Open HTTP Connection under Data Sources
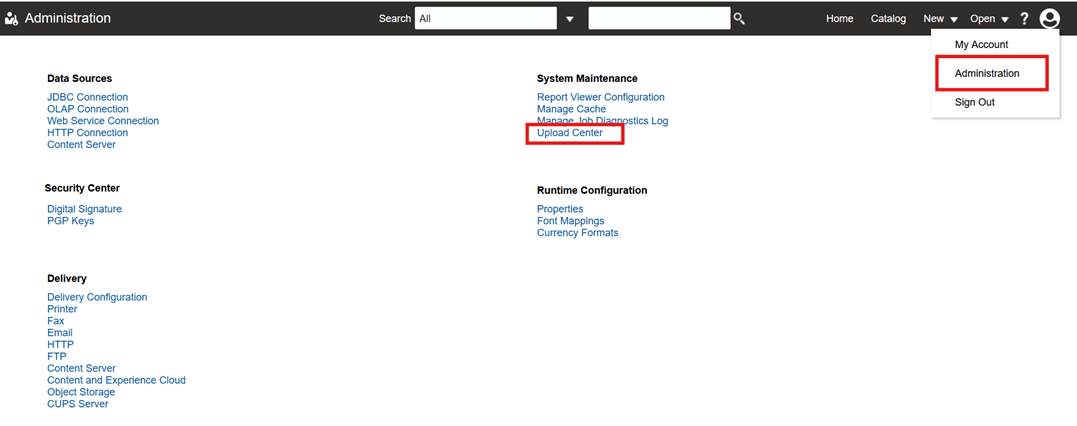 tap(87, 132)
